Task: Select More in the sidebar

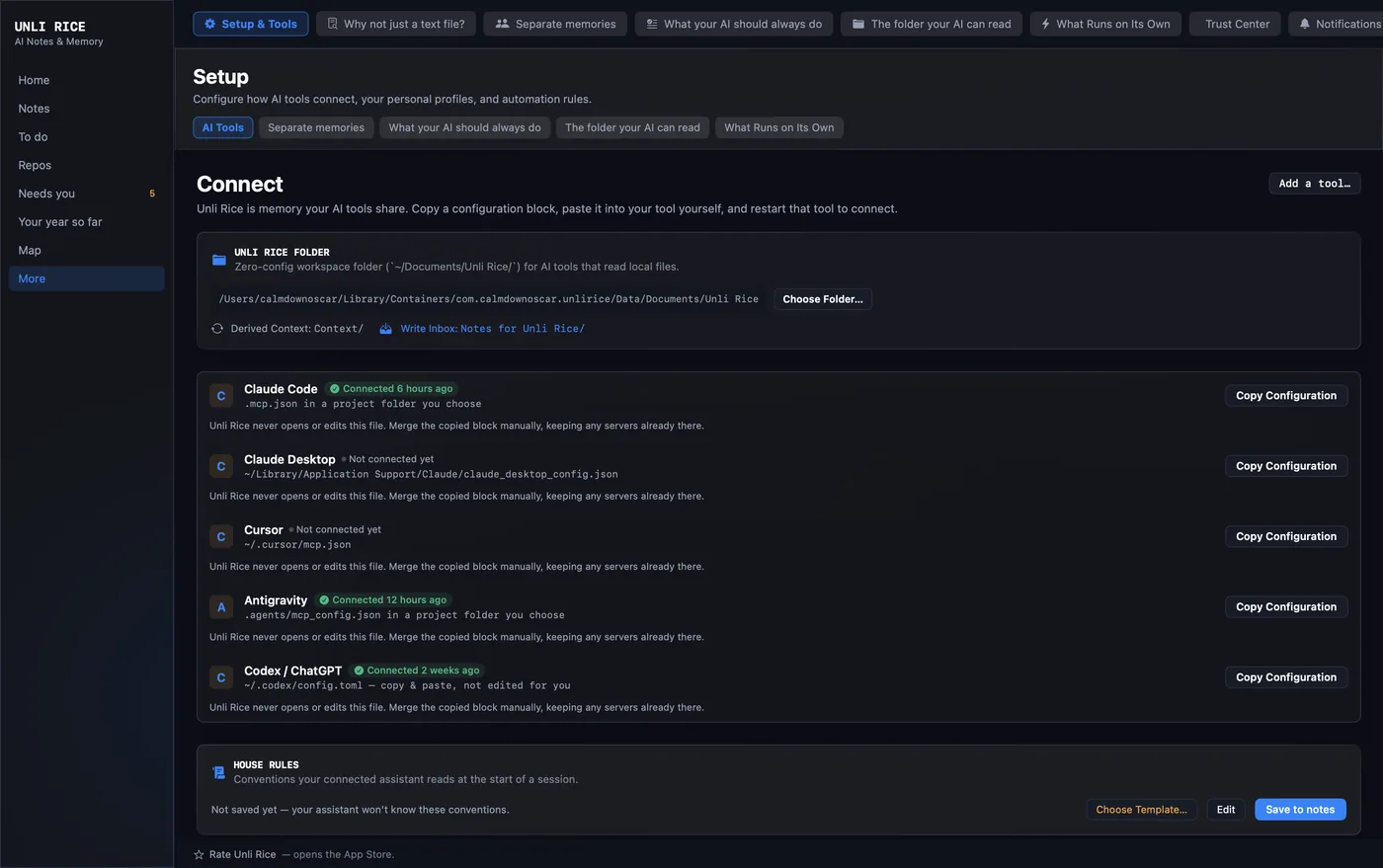Action: (87, 278)
